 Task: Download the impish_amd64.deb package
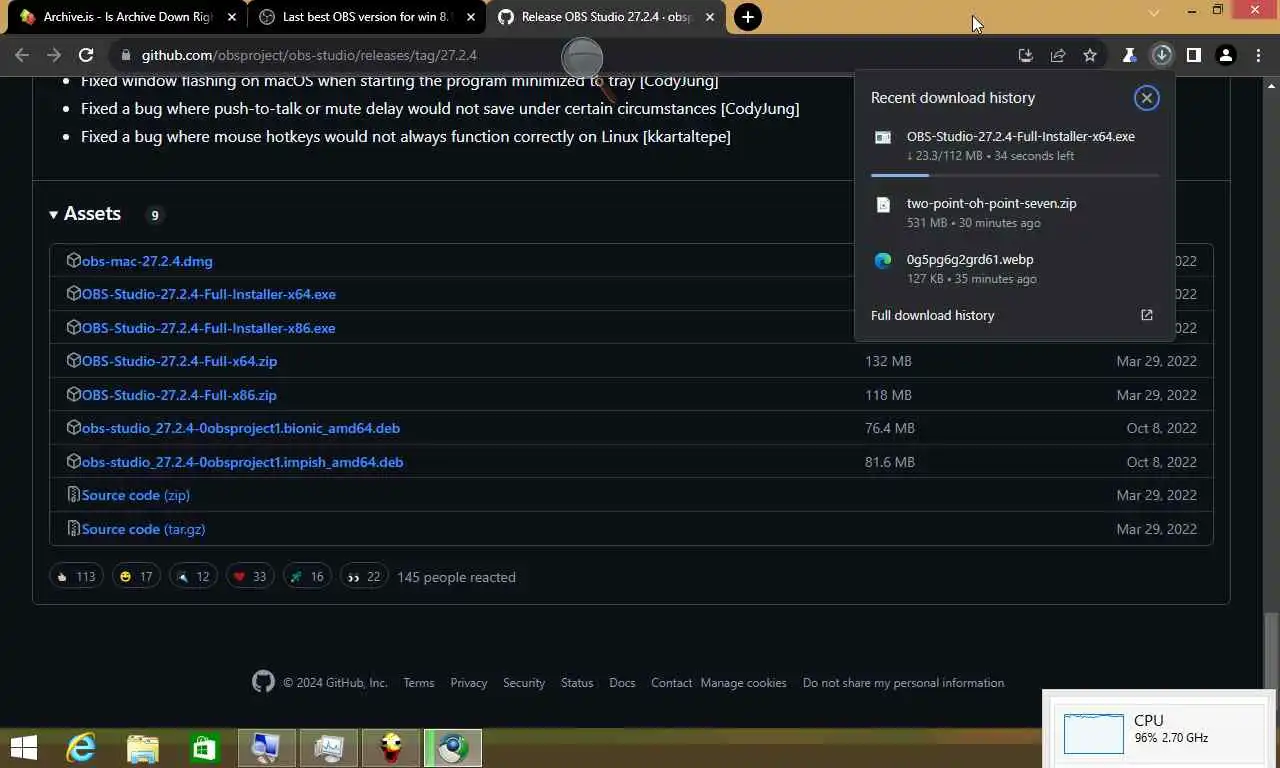[242, 462]
